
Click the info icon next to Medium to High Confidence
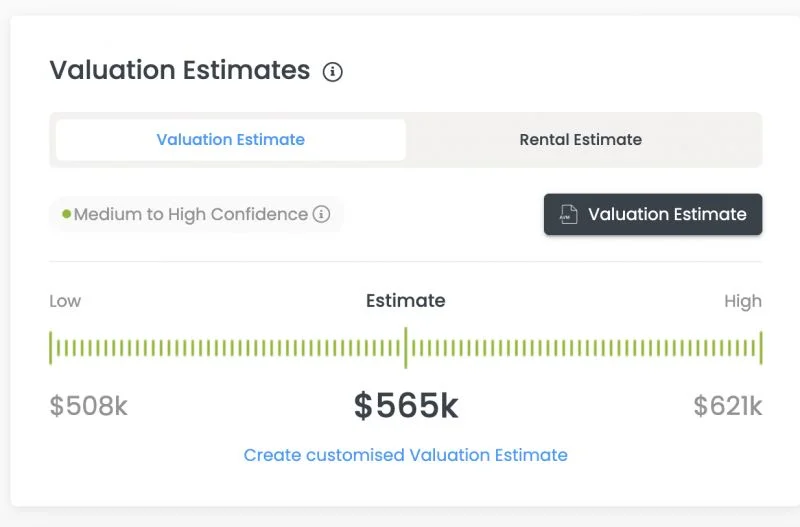point(321,214)
